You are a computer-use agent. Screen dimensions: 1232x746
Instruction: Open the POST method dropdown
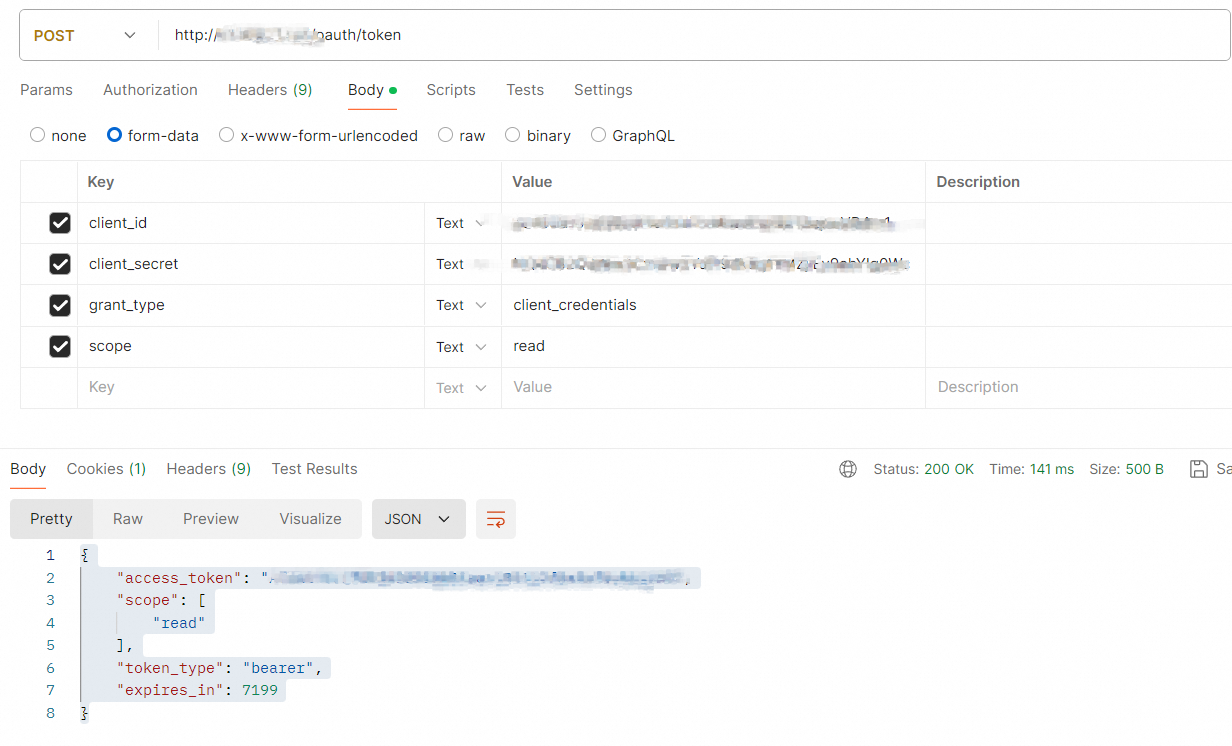[x=85, y=35]
